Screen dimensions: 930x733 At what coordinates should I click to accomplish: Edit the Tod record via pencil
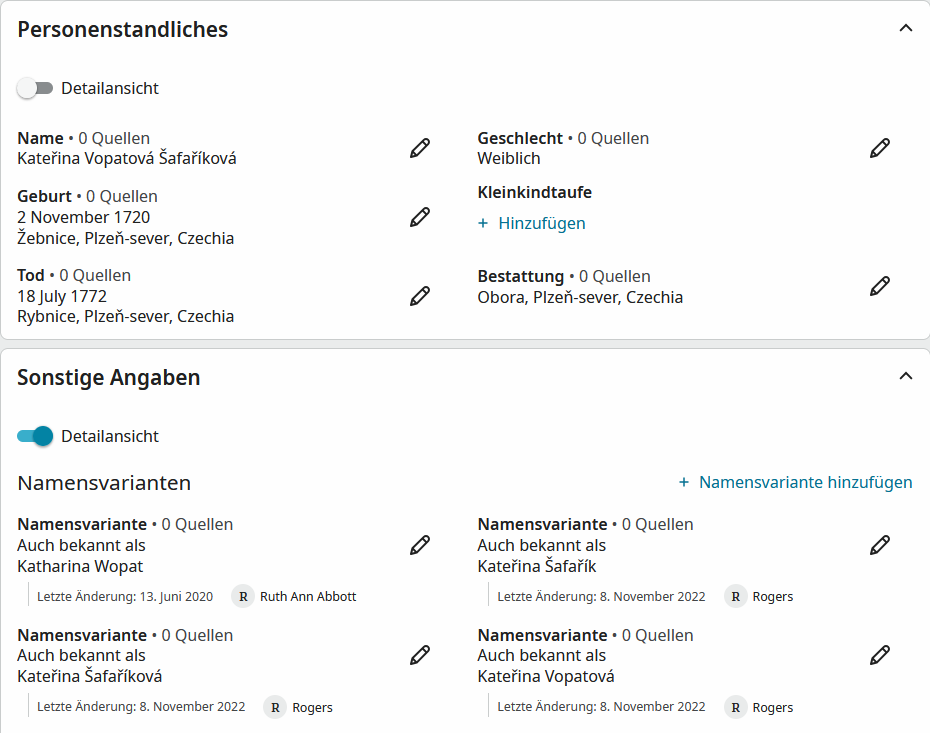click(420, 296)
